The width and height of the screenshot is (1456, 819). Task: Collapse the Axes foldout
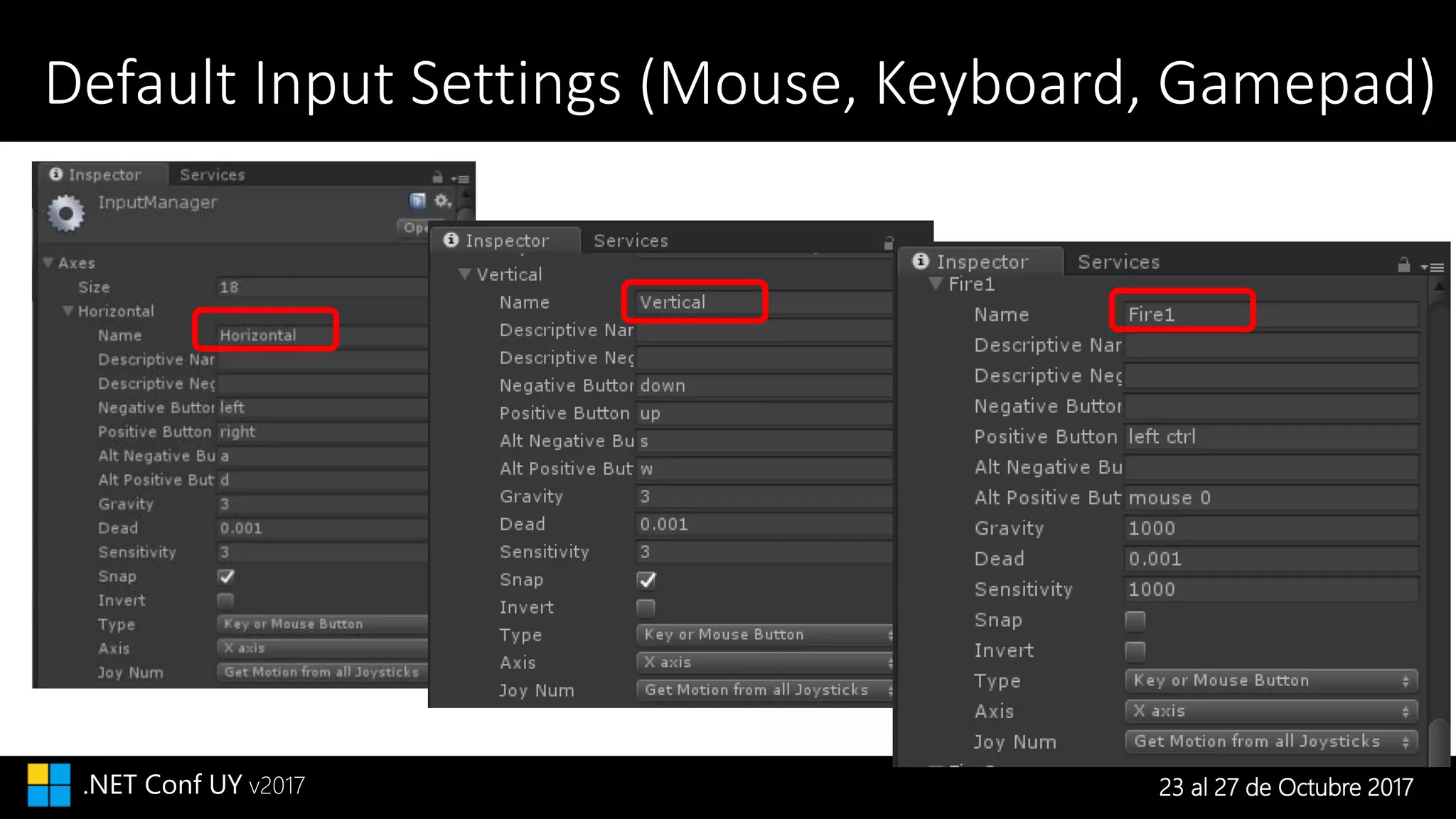click(x=48, y=262)
